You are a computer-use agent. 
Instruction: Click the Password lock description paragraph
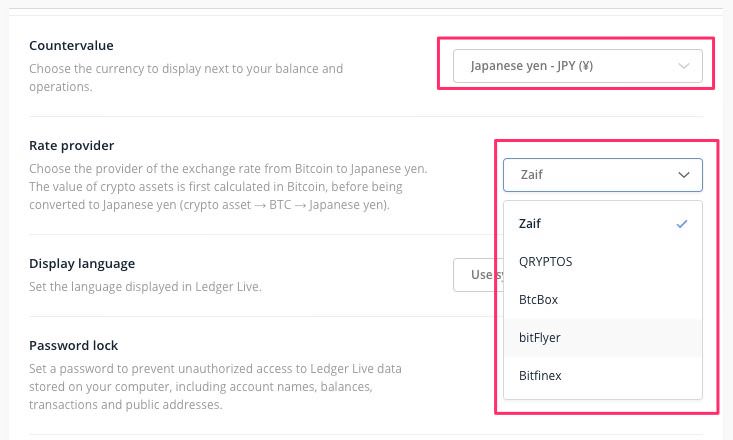[x=215, y=387]
